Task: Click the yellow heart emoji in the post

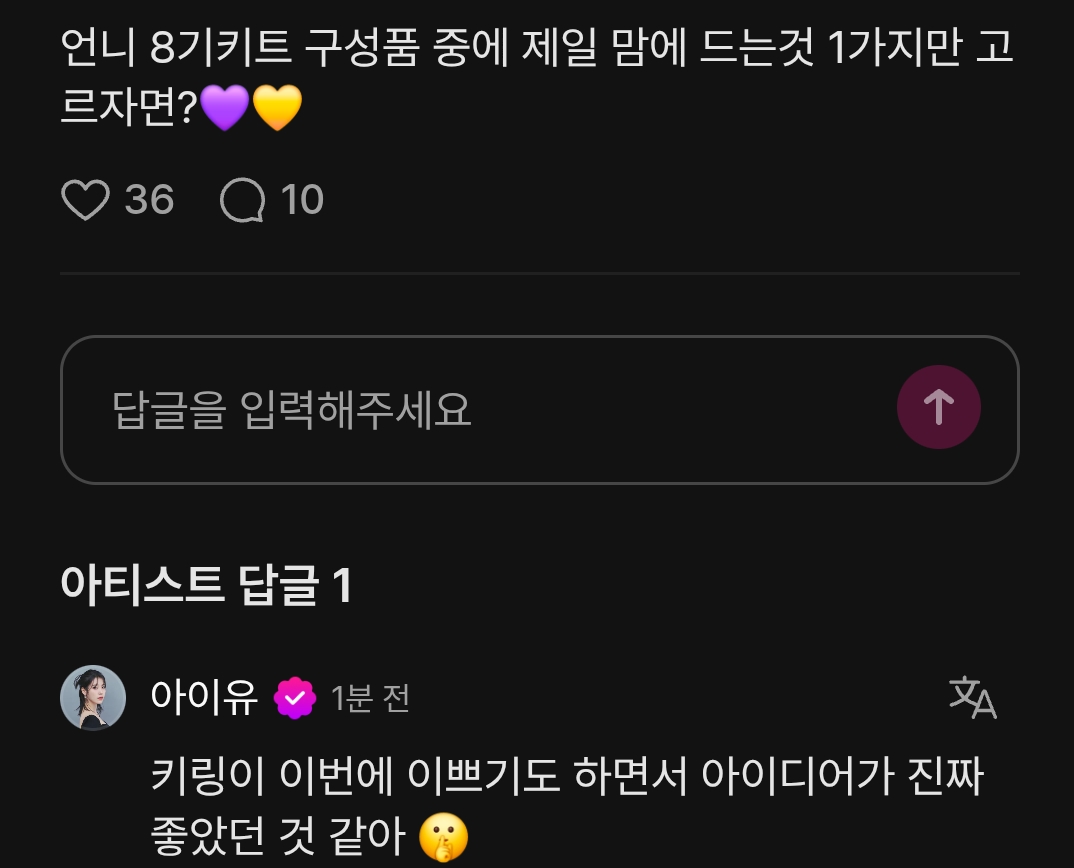Action: [277, 108]
